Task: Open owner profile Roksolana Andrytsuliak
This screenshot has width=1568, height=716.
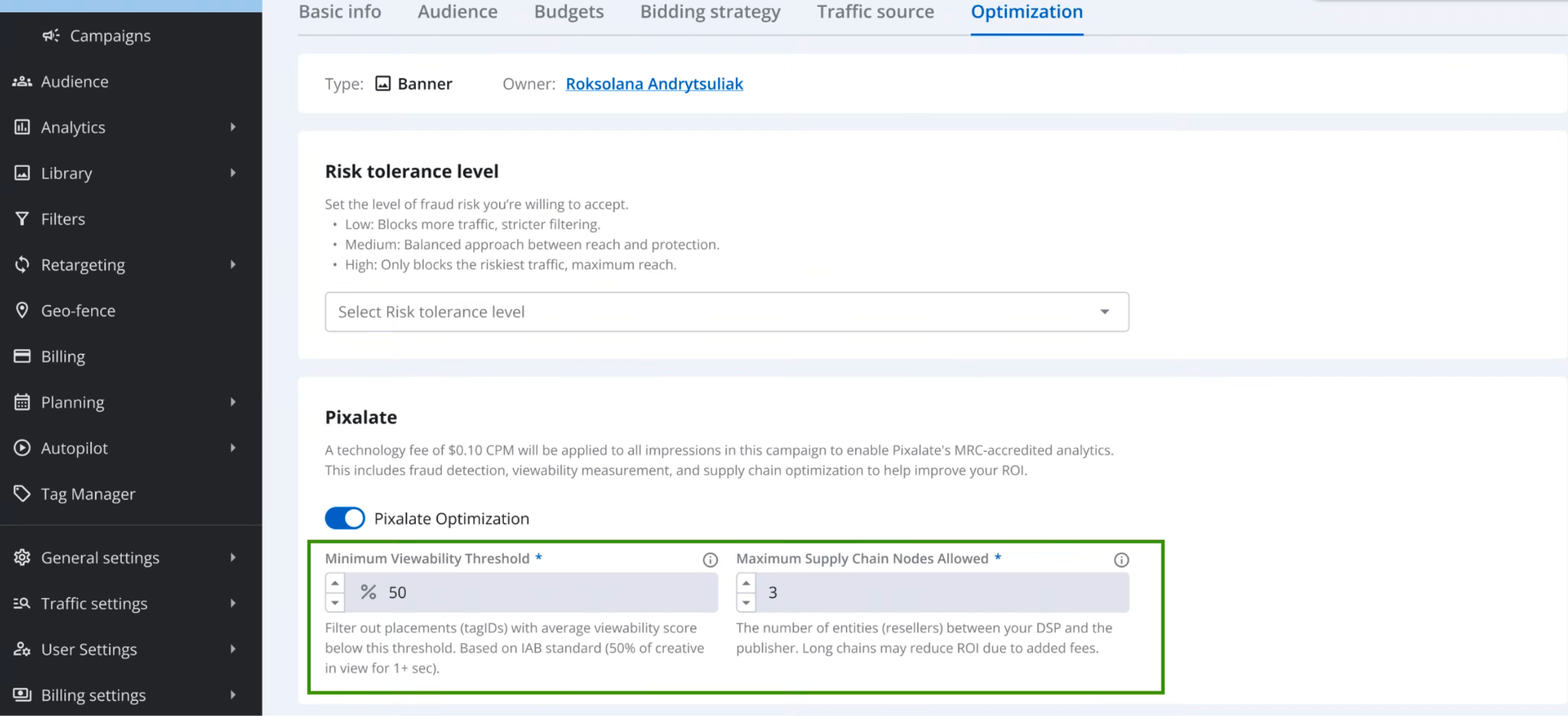Action: (x=654, y=83)
